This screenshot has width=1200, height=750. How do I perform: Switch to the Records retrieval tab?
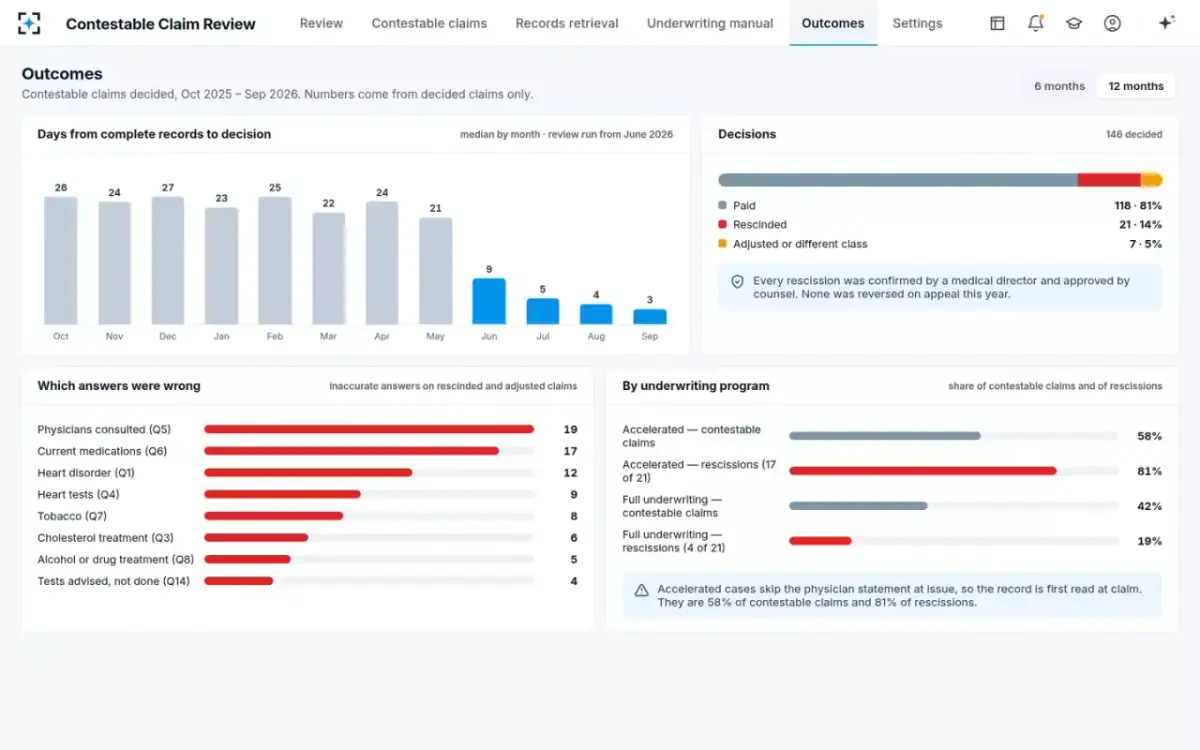(x=567, y=23)
